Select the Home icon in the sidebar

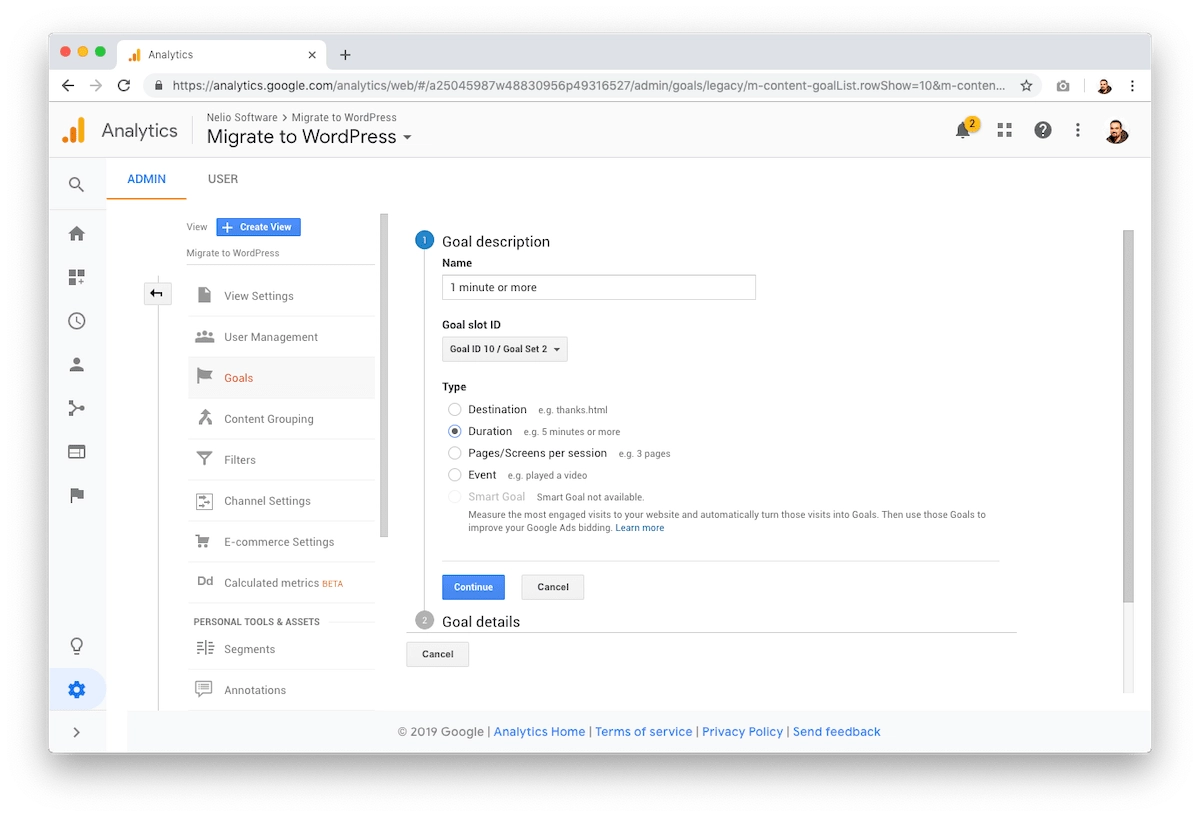(77, 233)
